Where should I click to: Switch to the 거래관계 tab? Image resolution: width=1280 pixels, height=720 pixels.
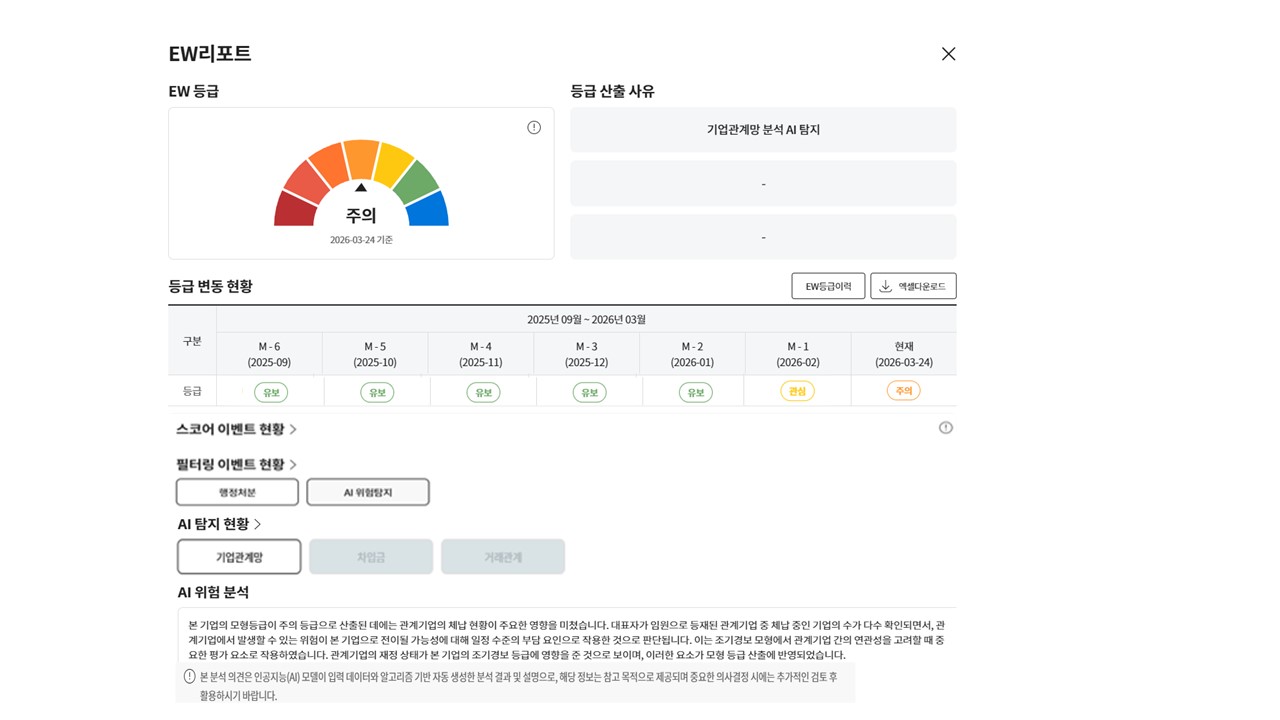pos(503,557)
